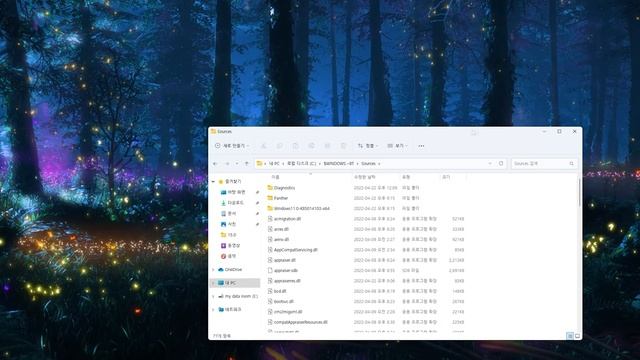Open the New (새로 만들기) menu
The width and height of the screenshot is (640, 360).
pyautogui.click(x=231, y=146)
